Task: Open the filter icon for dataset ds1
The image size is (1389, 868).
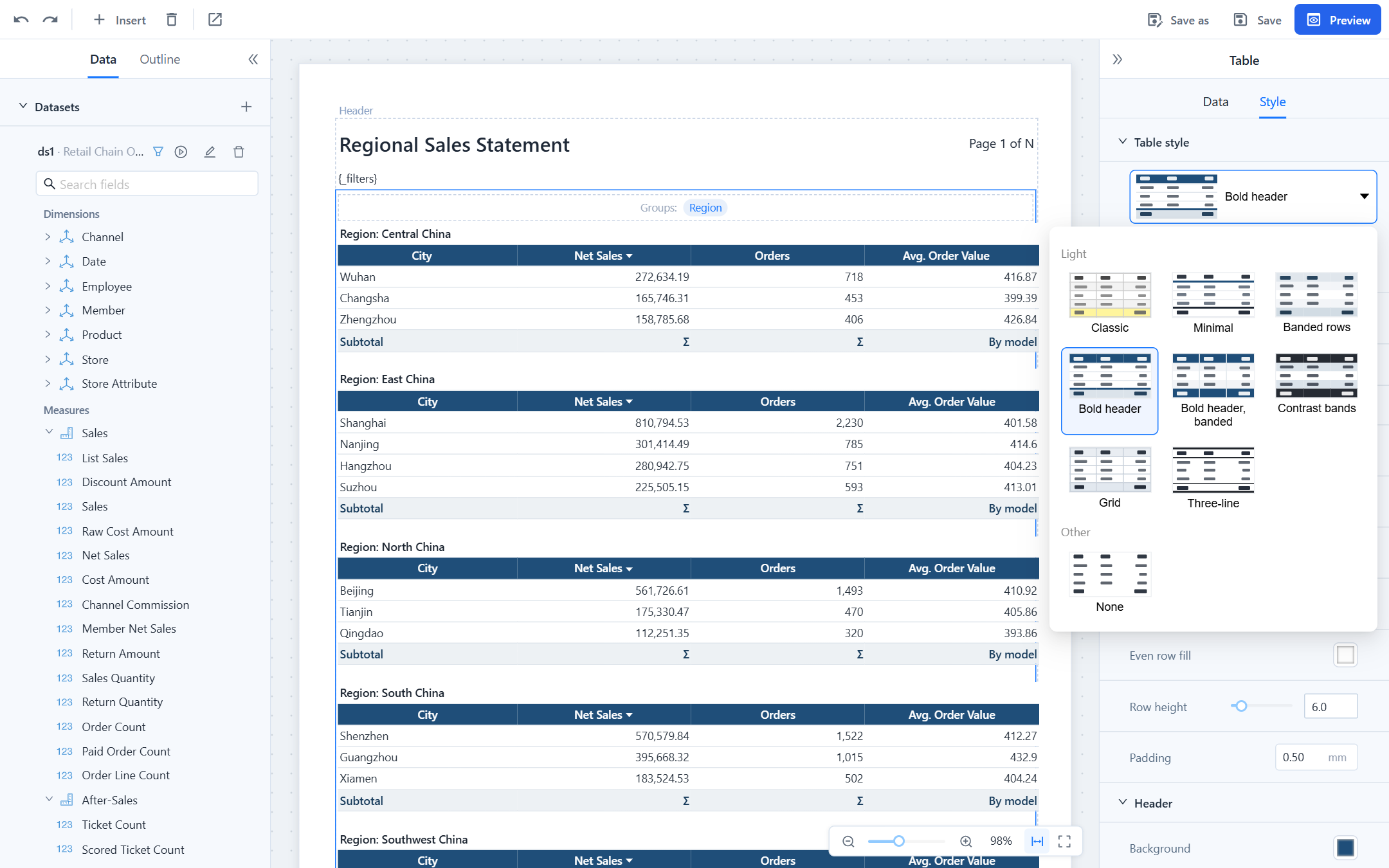Action: coord(158,152)
